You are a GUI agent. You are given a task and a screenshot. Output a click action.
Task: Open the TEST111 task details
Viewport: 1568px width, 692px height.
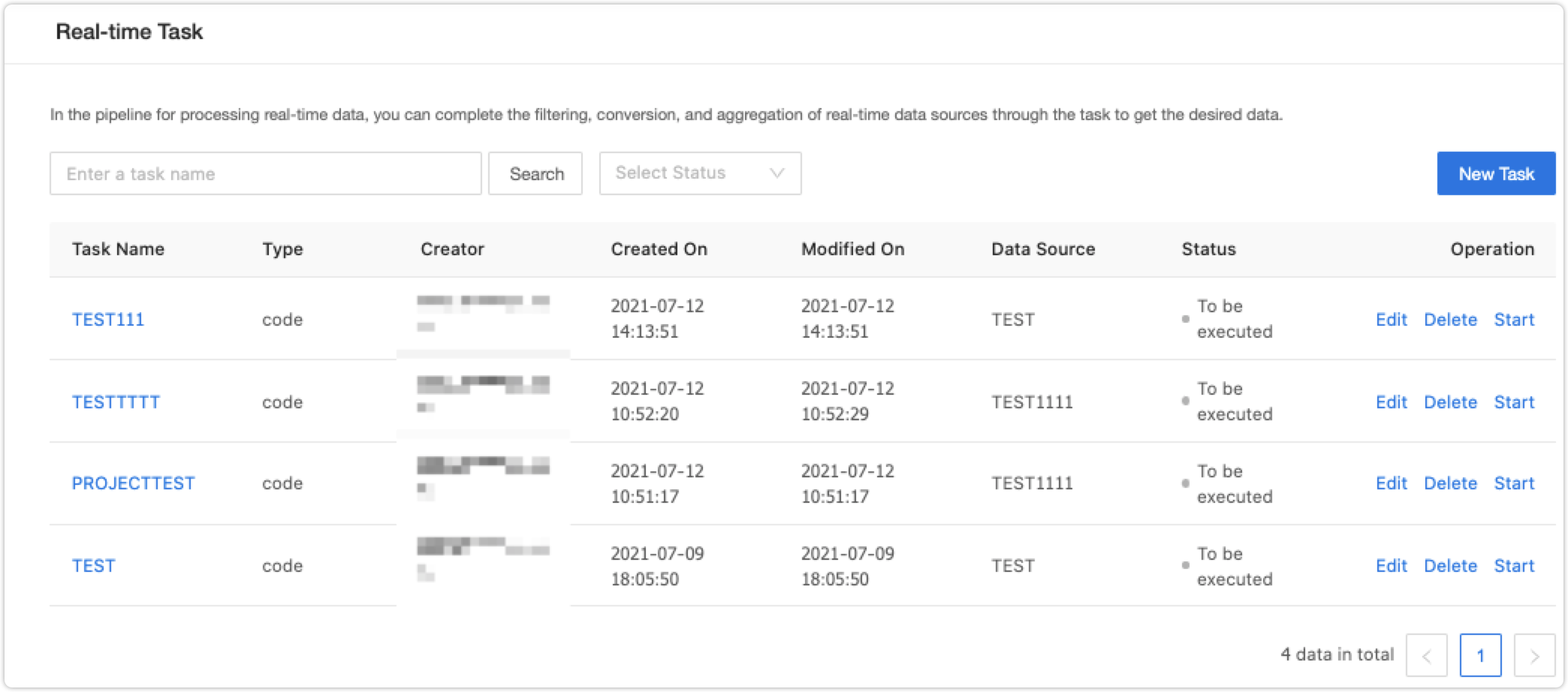[x=109, y=319]
